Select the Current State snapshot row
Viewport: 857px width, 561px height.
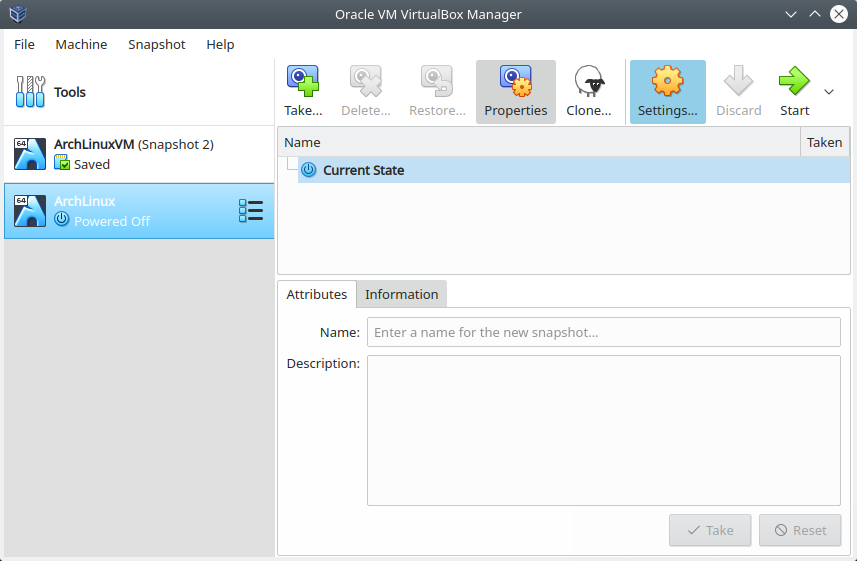click(x=573, y=170)
